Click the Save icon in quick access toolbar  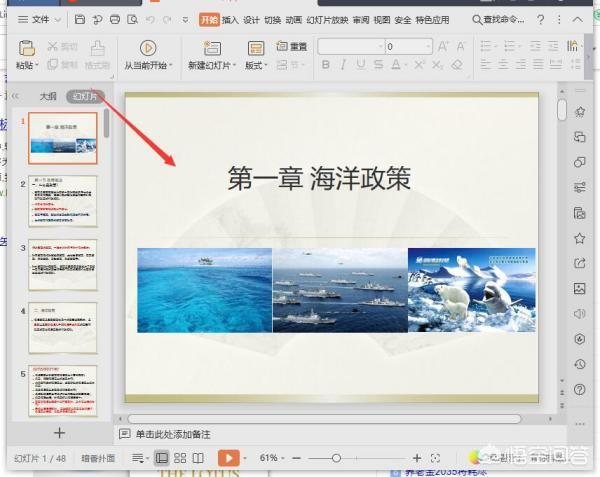click(x=79, y=19)
